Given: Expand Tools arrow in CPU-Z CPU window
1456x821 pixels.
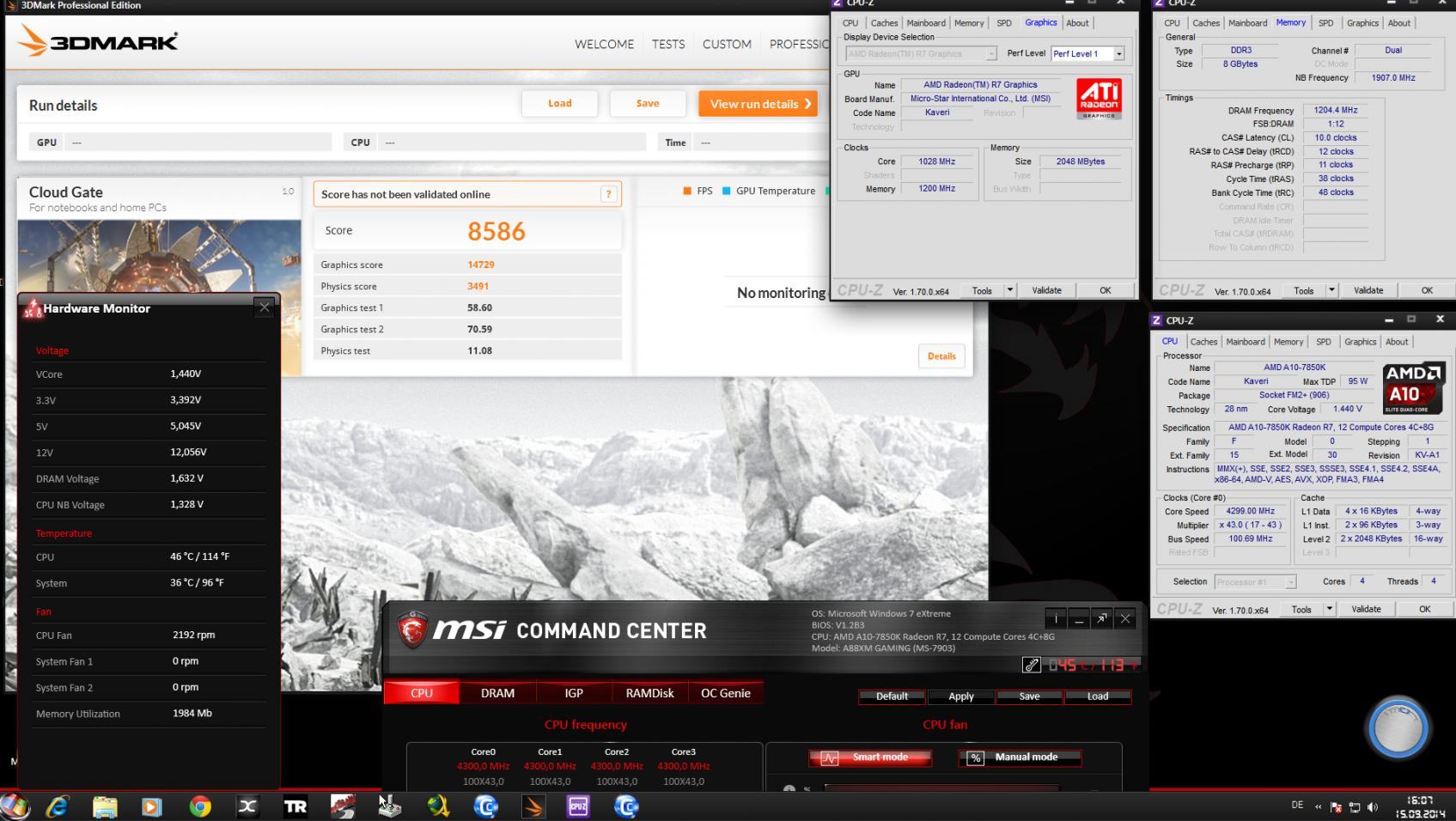Looking at the screenshot, I should (1329, 609).
